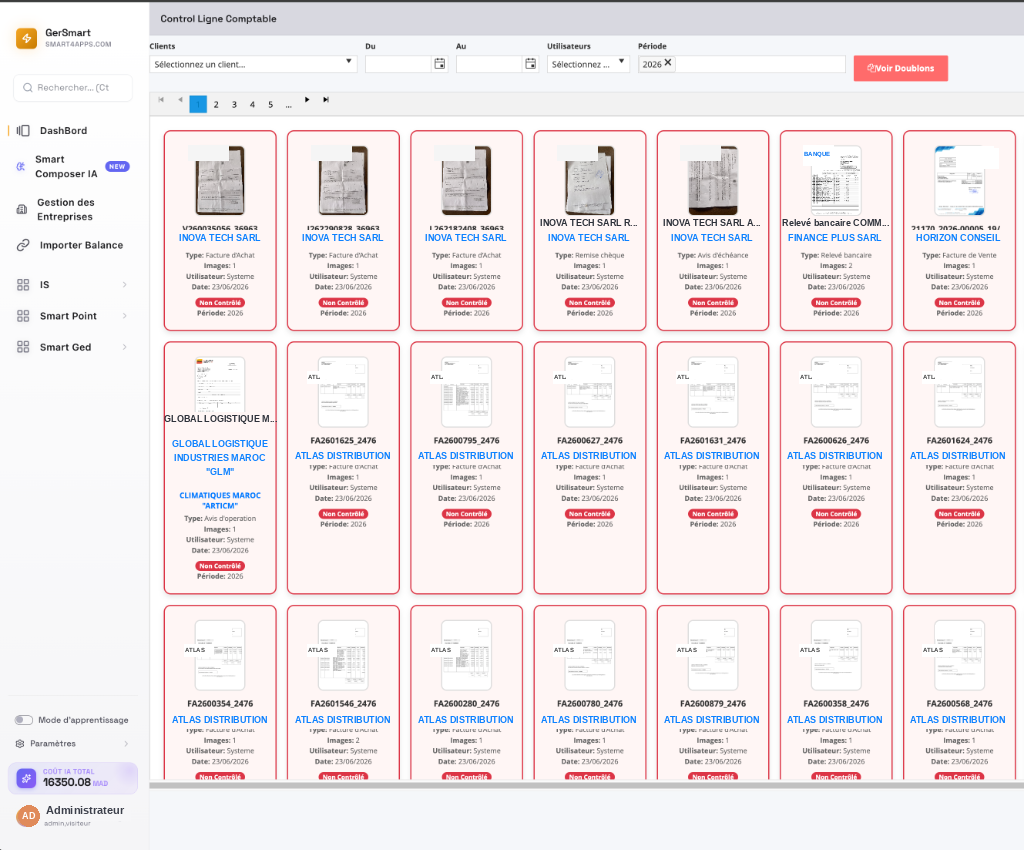This screenshot has height=850, width=1024.
Task: Click the Smart Composer IA sparkle icon
Action: click(20, 166)
